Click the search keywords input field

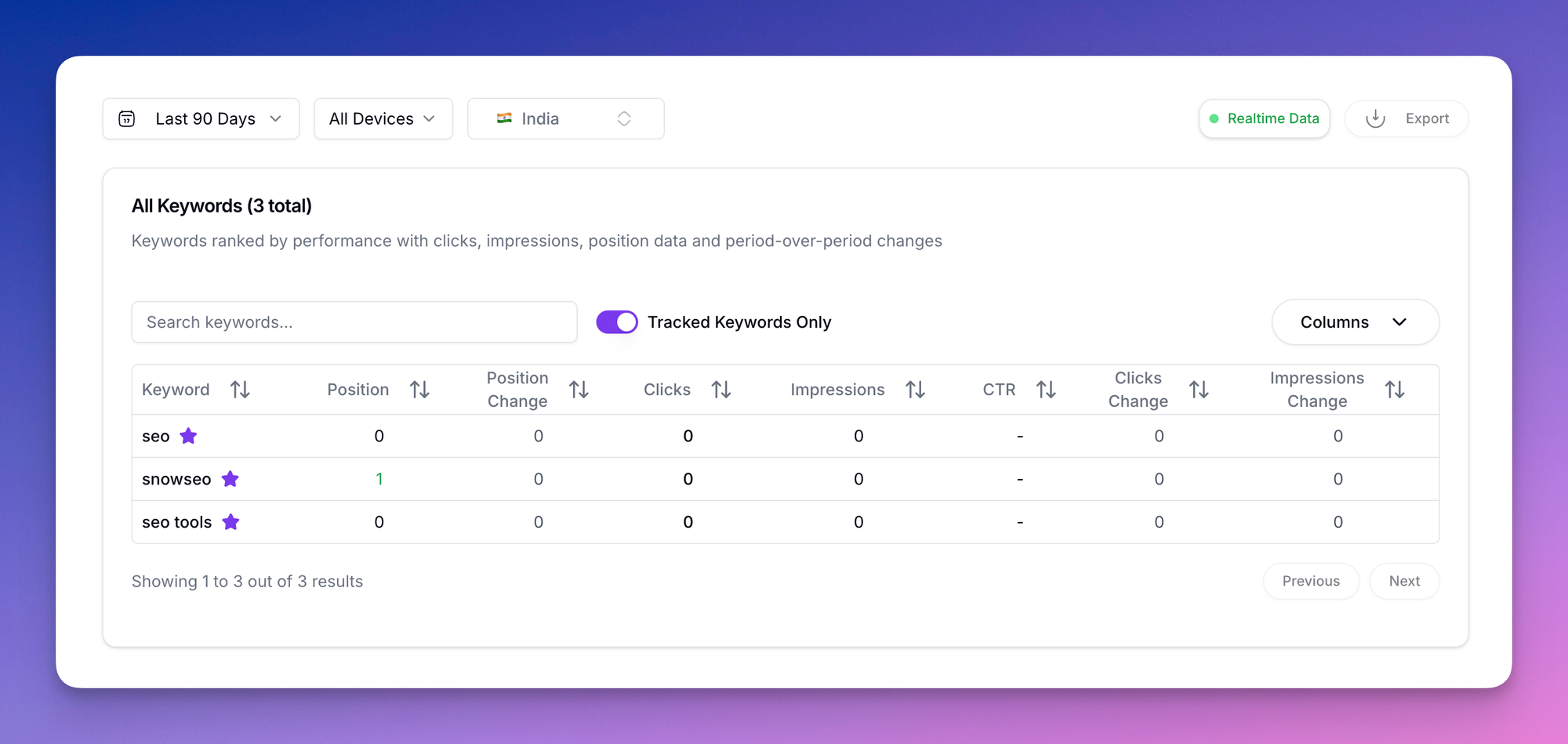[x=354, y=321]
